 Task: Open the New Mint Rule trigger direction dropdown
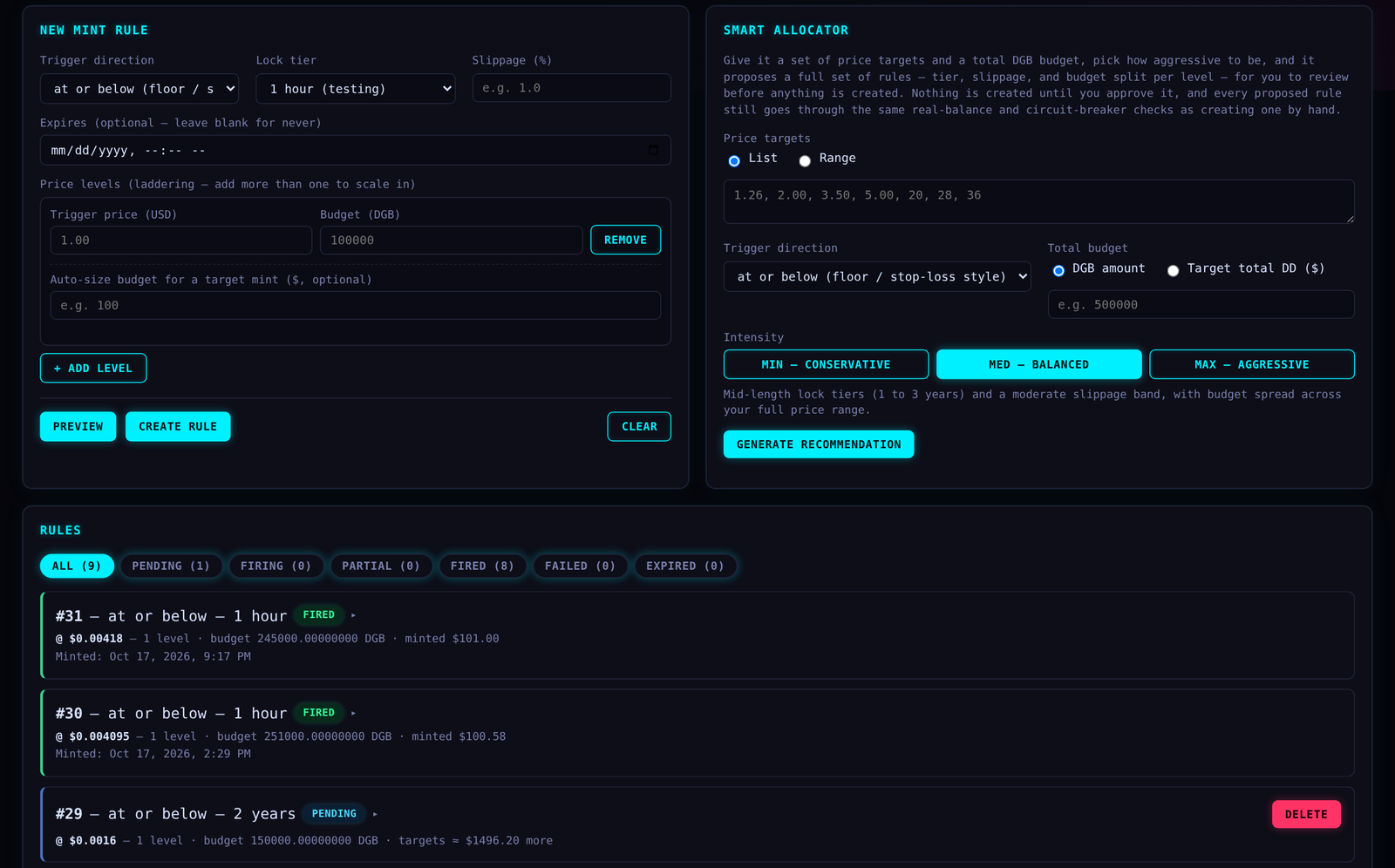pos(139,89)
